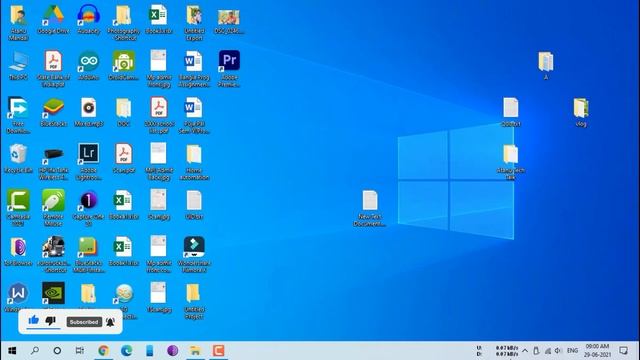Click the taskbar search magnifier
Viewport: 640px width, 360px height.
[x=35, y=351]
